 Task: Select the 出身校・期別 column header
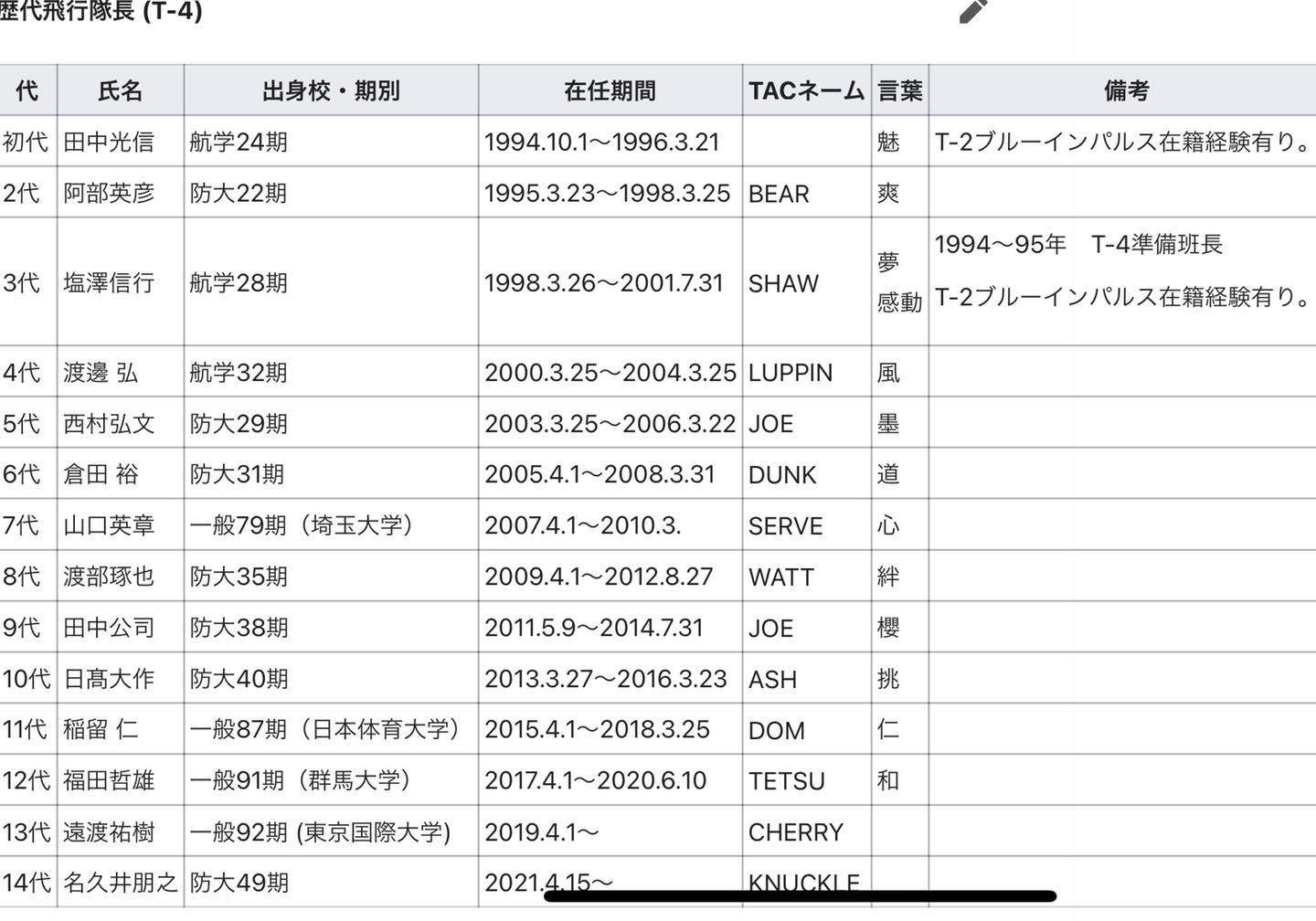pos(331,90)
